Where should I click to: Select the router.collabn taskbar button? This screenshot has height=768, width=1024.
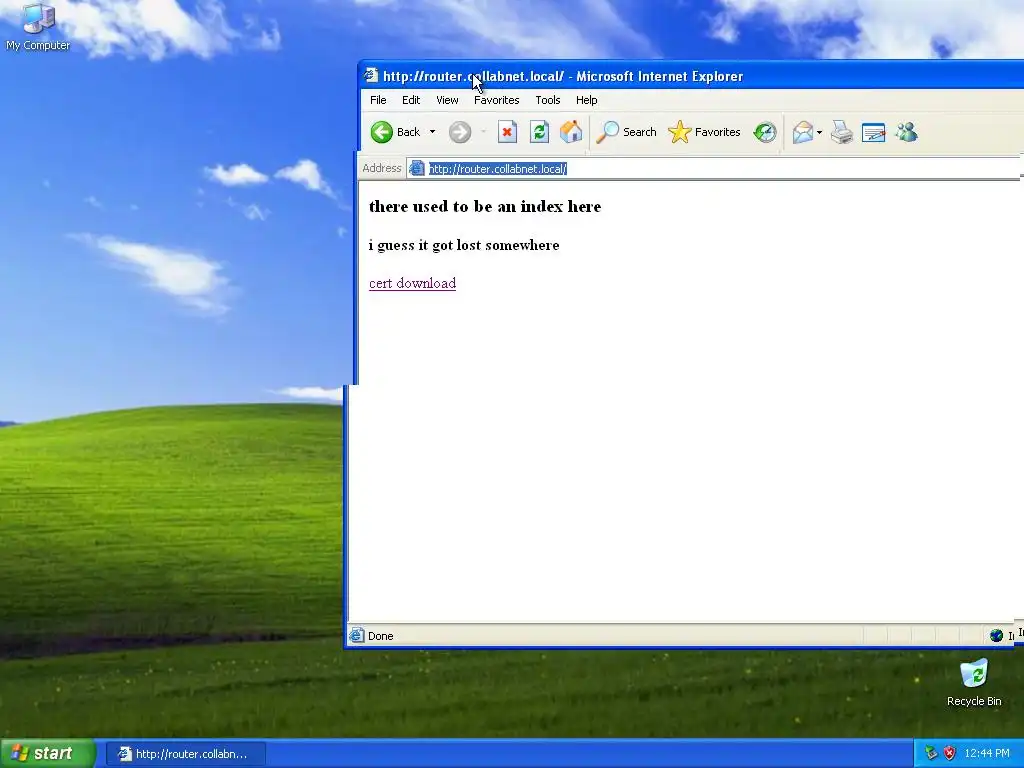(185, 754)
